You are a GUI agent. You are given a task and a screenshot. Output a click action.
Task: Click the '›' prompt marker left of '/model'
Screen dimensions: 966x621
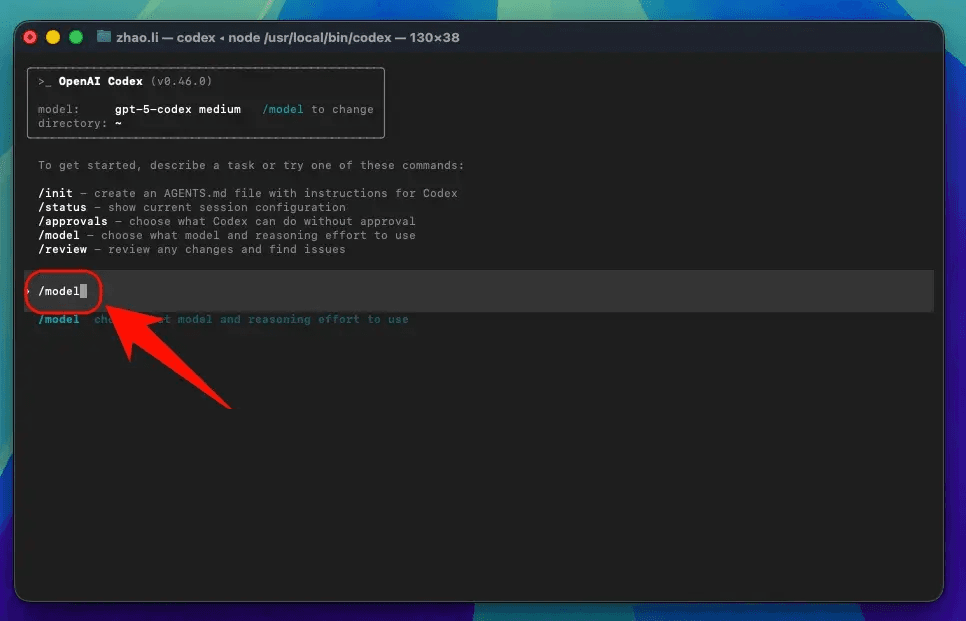28,291
